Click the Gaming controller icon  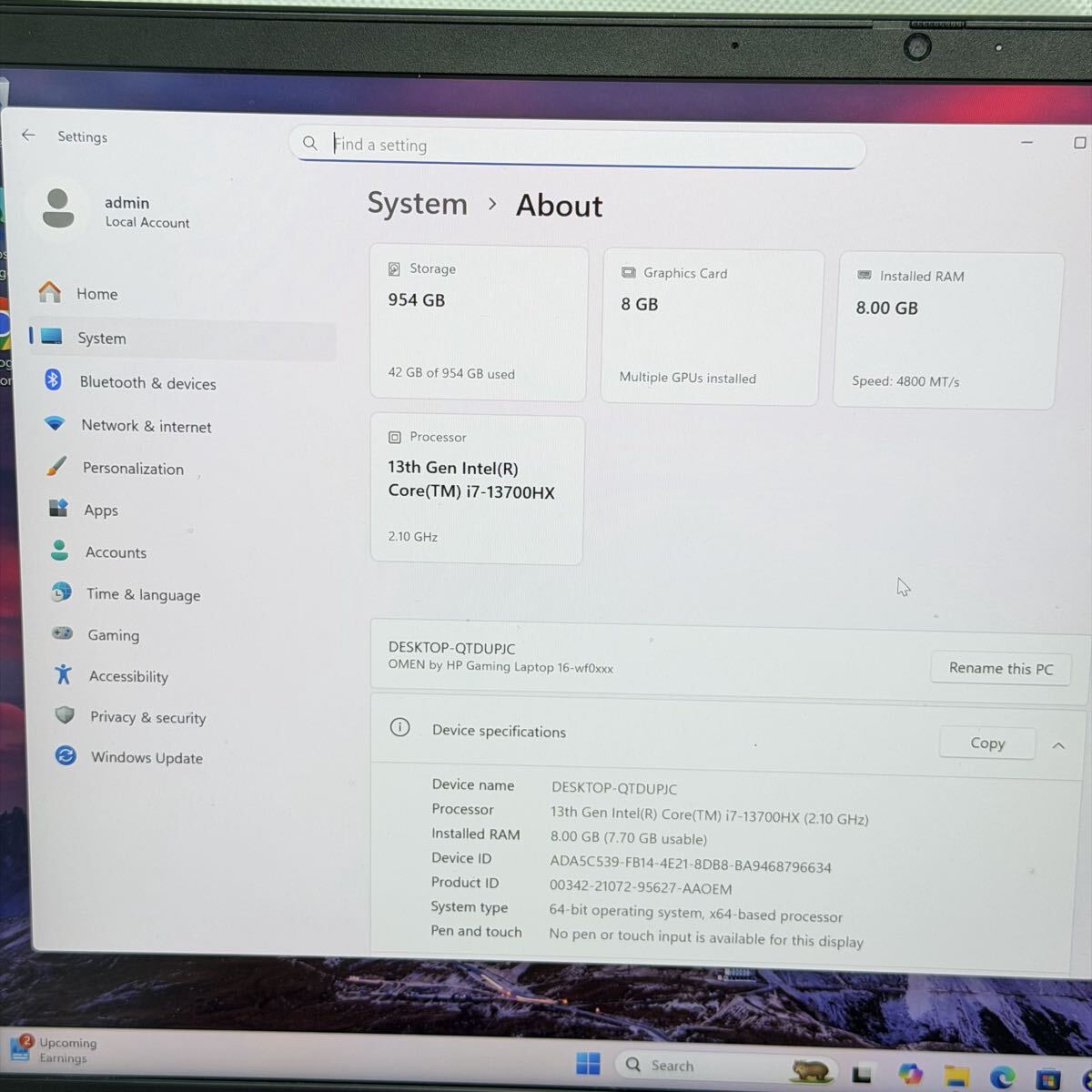tap(62, 633)
